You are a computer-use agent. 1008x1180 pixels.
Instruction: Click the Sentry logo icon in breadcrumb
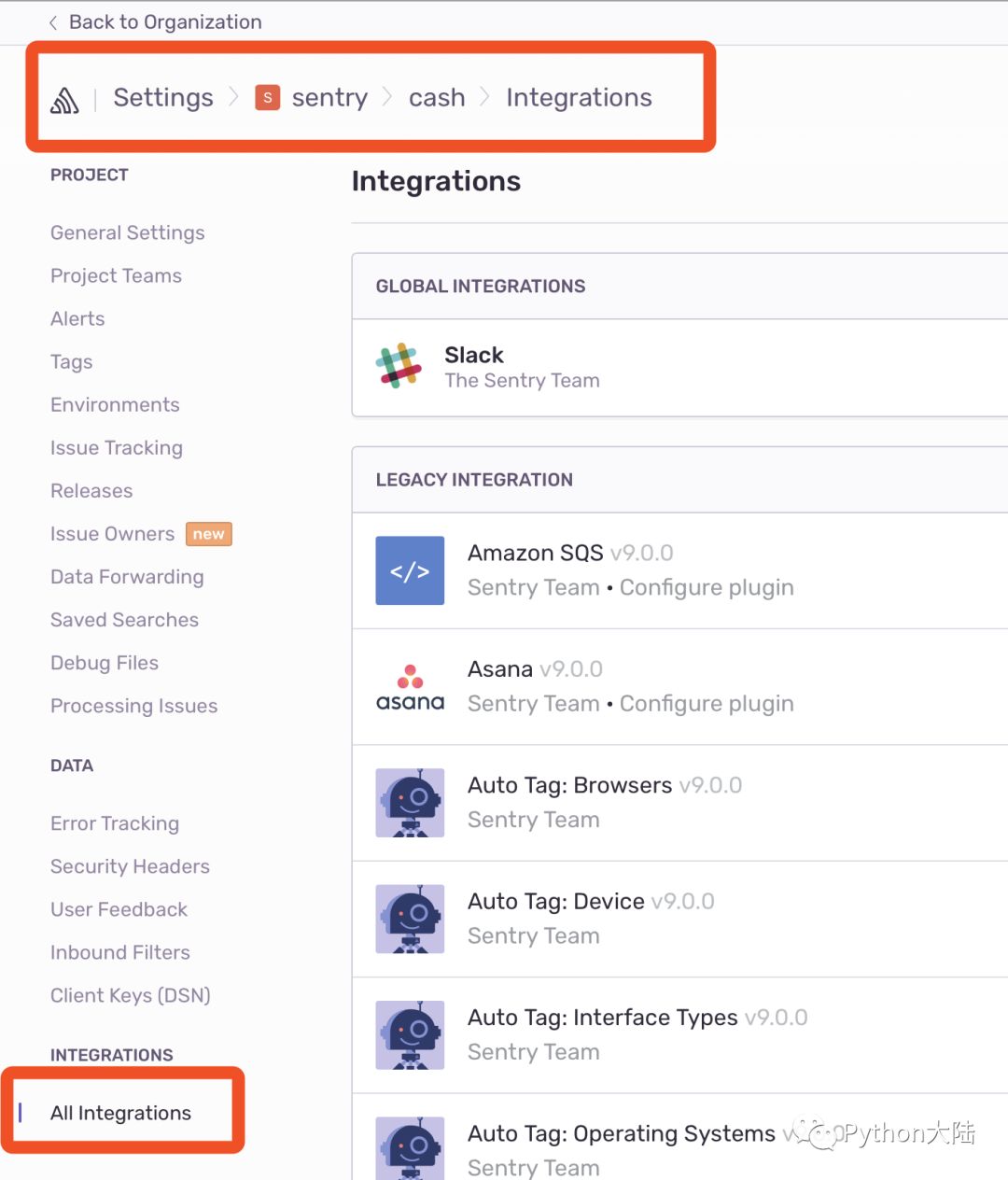coord(64,100)
